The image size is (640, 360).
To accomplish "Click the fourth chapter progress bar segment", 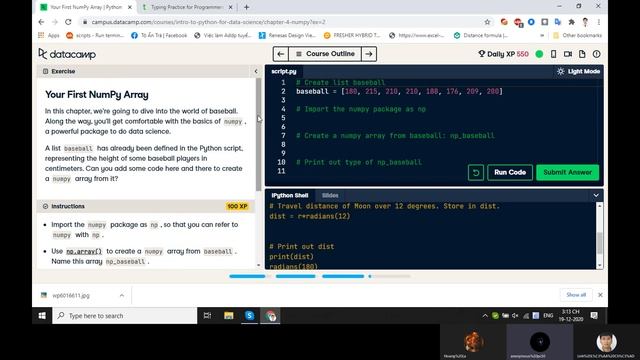I will [389, 276].
